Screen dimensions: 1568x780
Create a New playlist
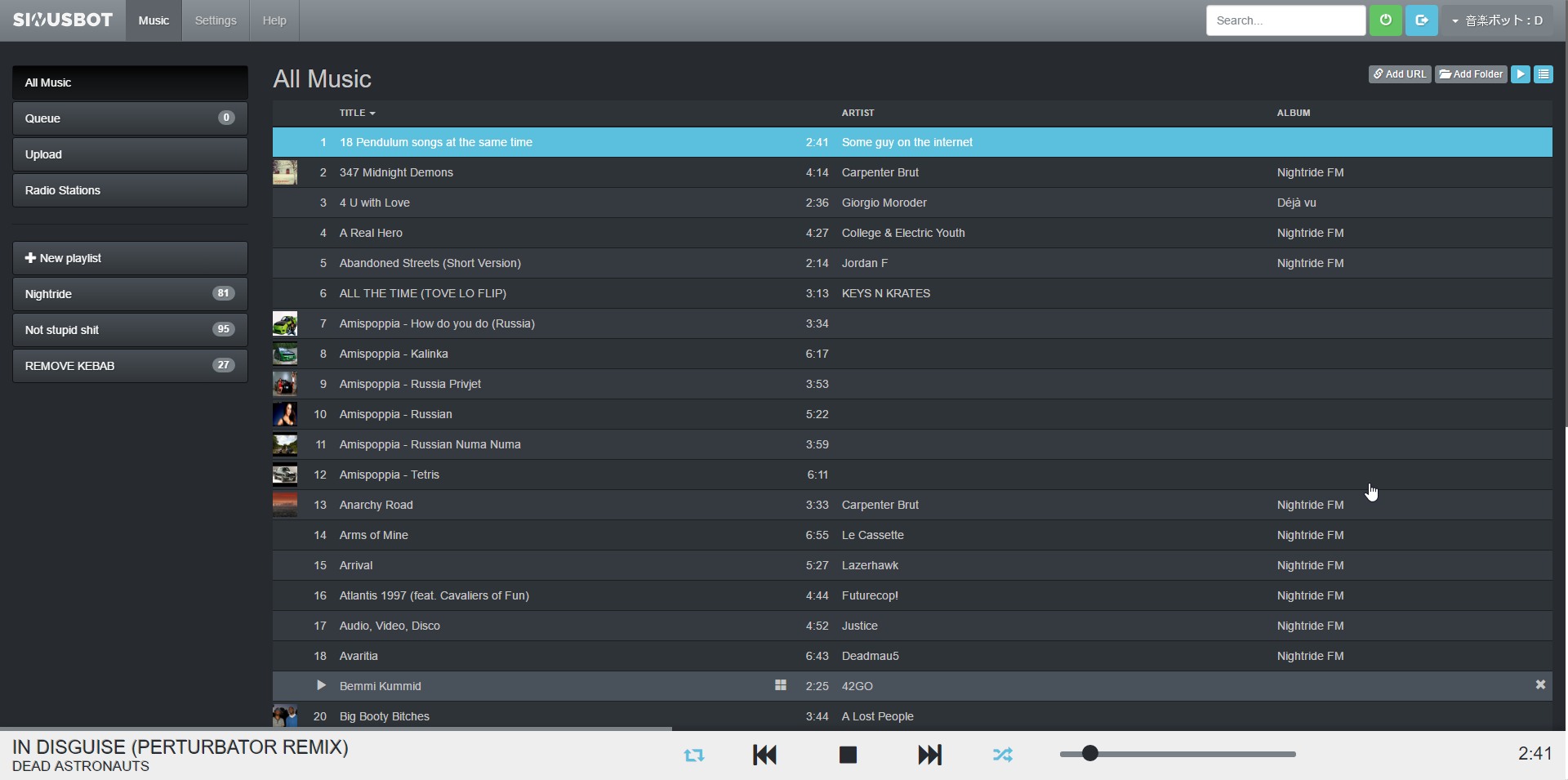(130, 258)
